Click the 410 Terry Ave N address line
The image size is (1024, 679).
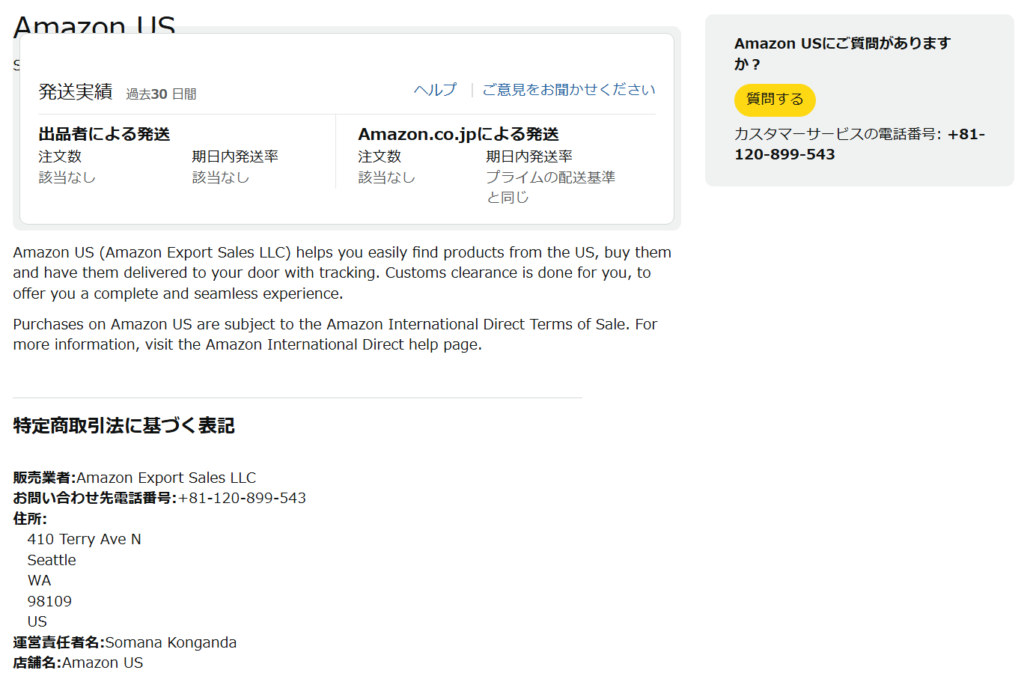click(x=84, y=539)
